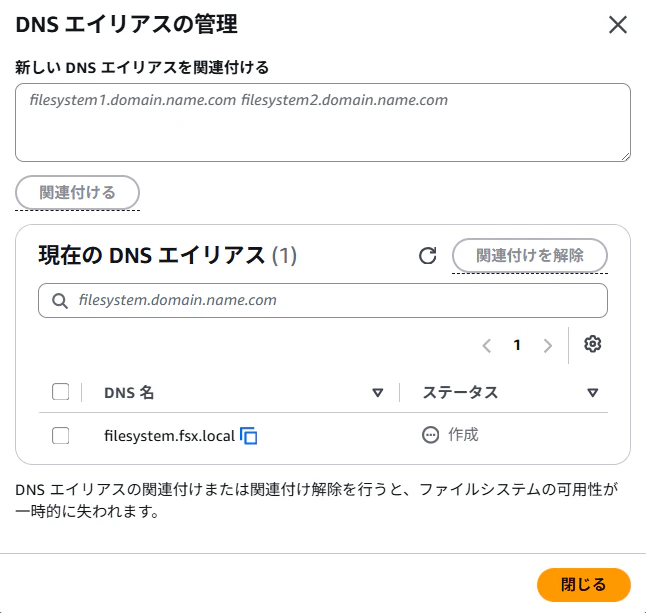Select page number 1 in pagination
Viewport: 646px width, 613px height.
tap(517, 345)
